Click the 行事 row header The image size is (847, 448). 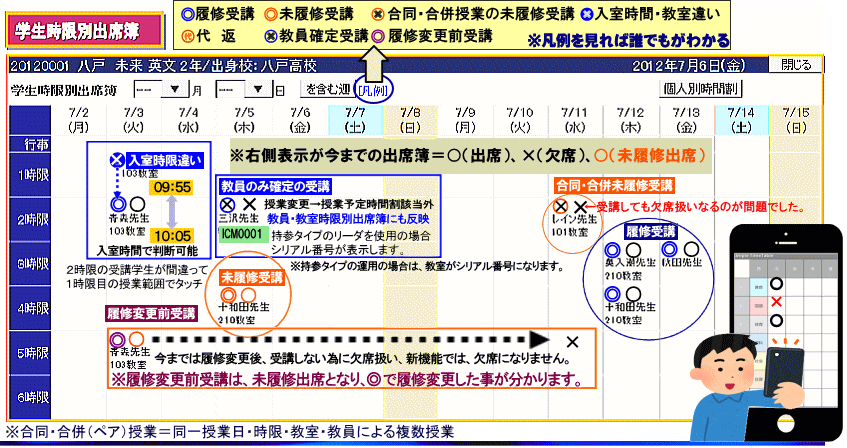[31, 144]
